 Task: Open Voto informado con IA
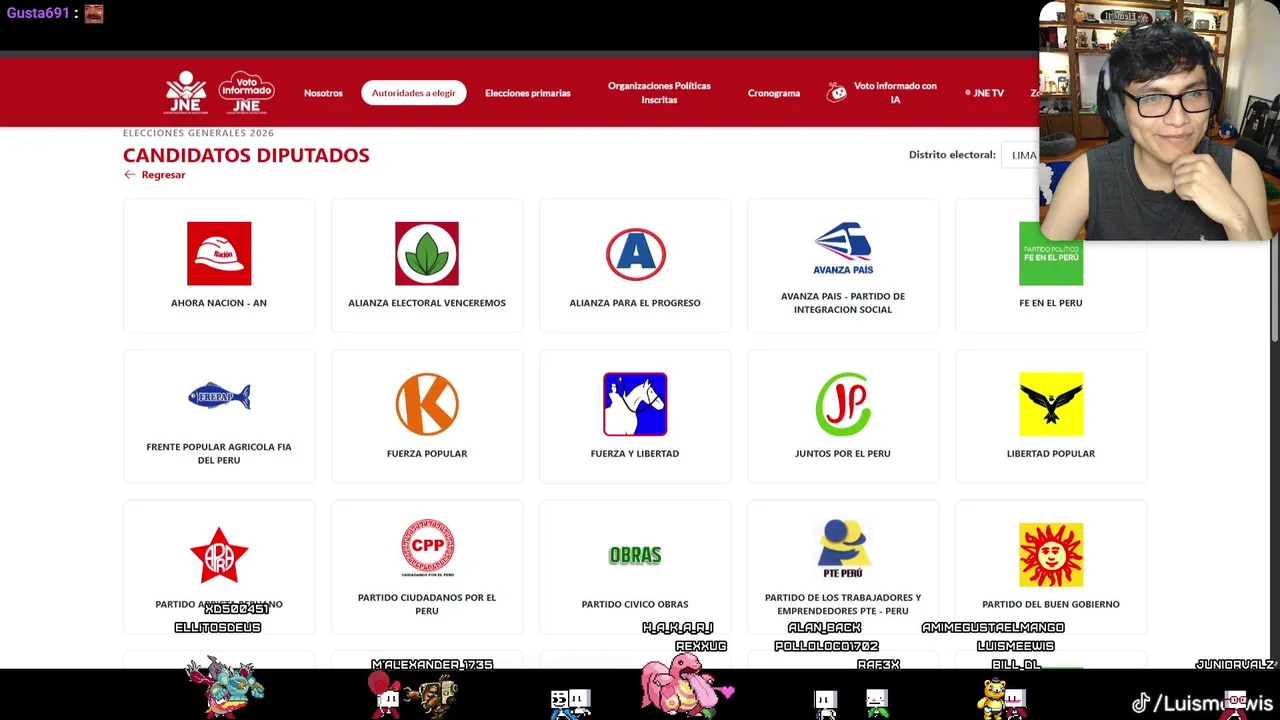tap(895, 93)
